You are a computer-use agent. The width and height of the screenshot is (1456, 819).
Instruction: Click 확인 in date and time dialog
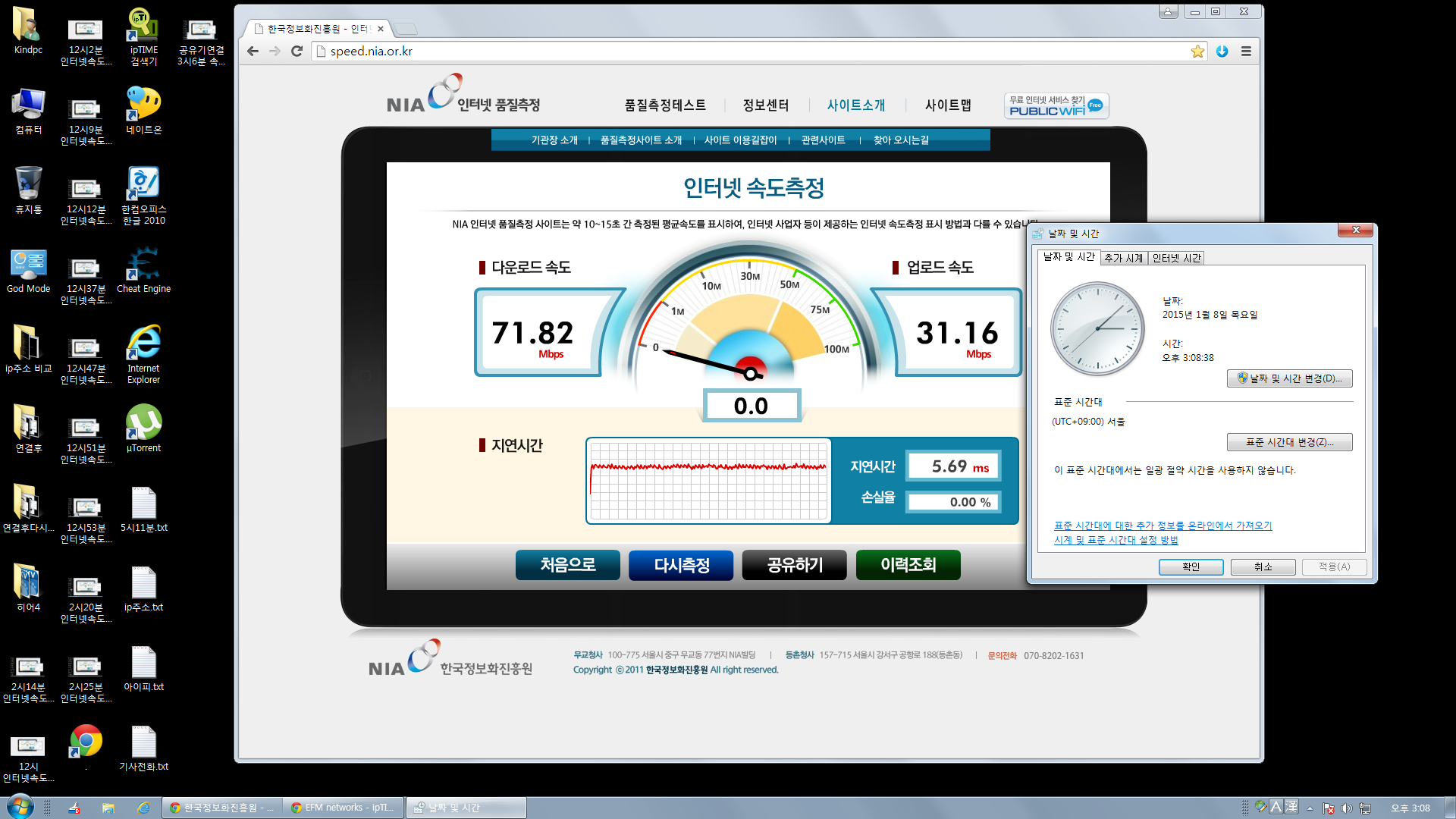[1191, 566]
